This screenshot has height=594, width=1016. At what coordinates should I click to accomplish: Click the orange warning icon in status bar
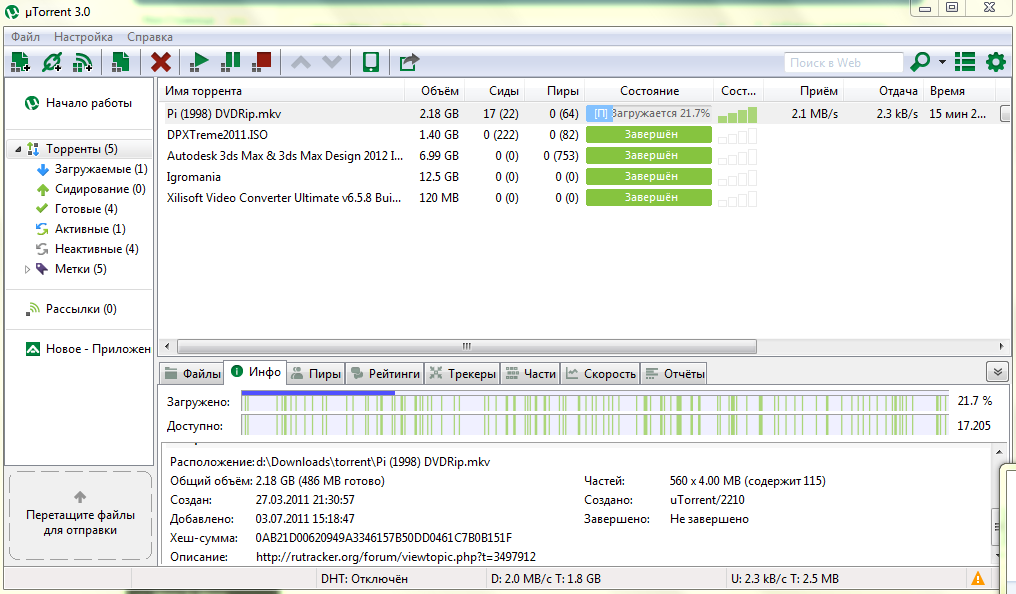point(978,577)
